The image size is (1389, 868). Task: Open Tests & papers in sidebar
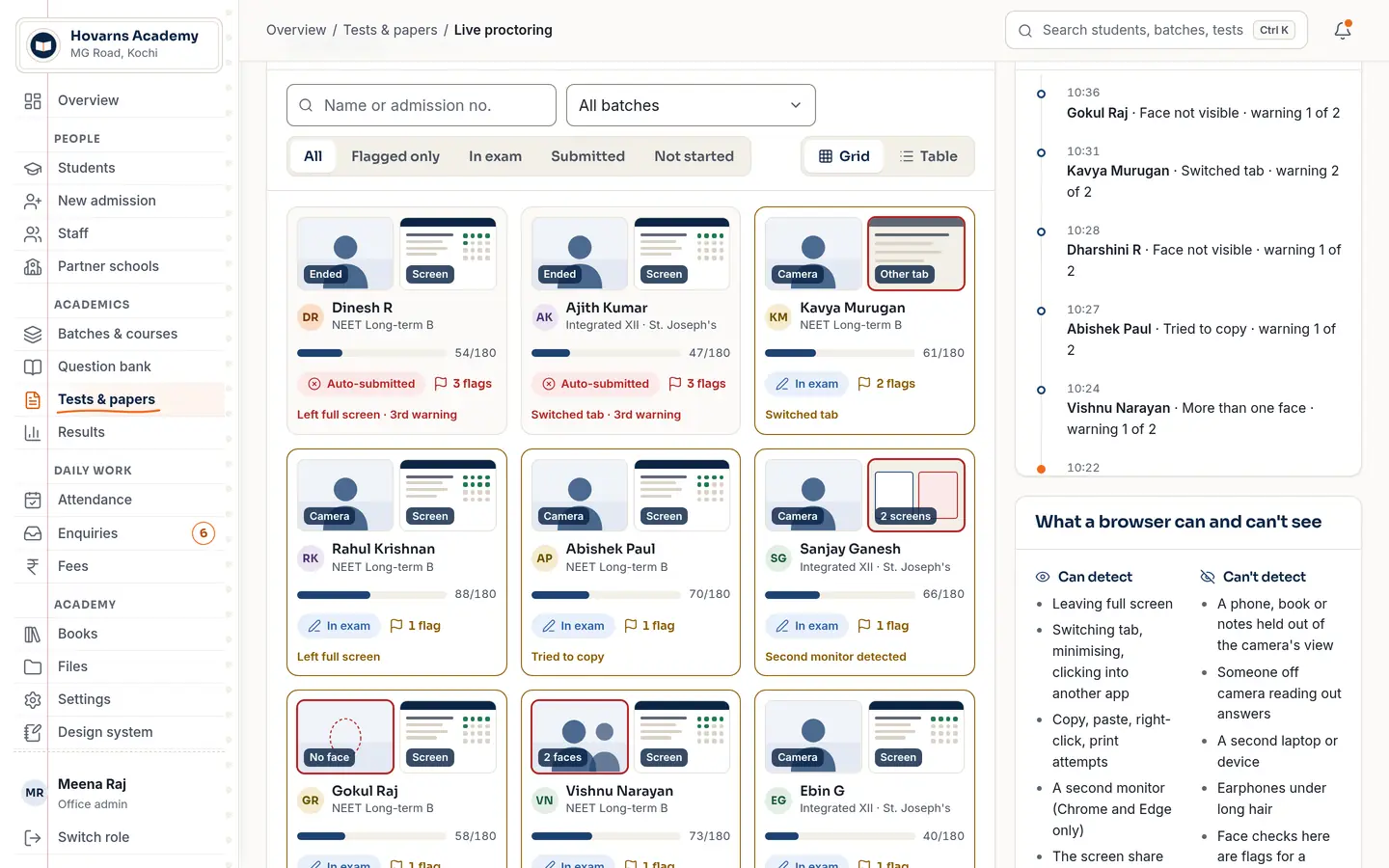120,399
